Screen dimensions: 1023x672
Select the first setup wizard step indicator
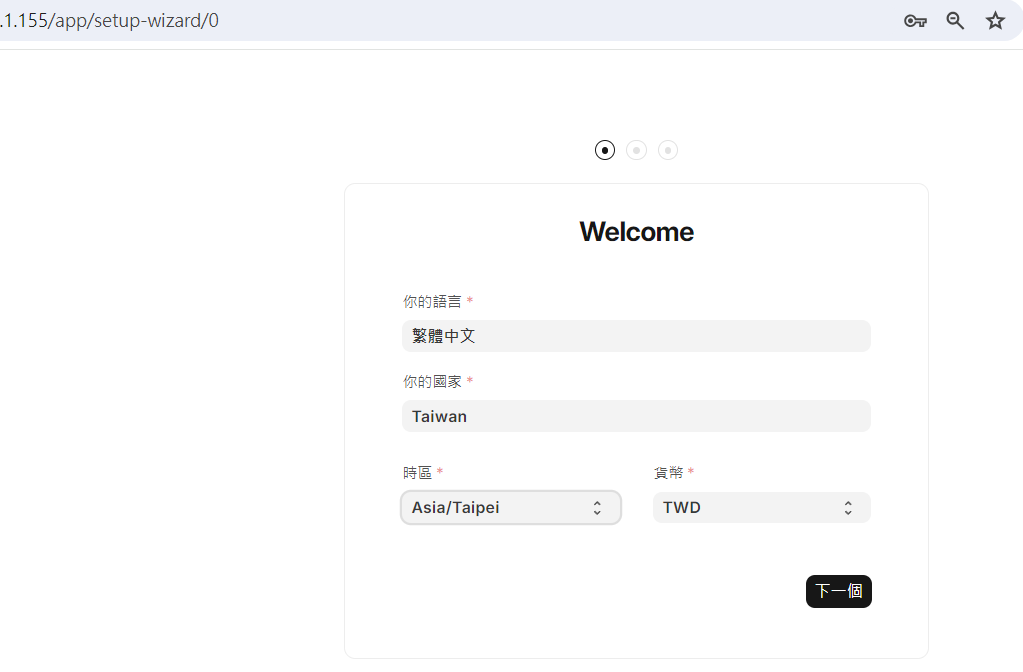click(605, 150)
